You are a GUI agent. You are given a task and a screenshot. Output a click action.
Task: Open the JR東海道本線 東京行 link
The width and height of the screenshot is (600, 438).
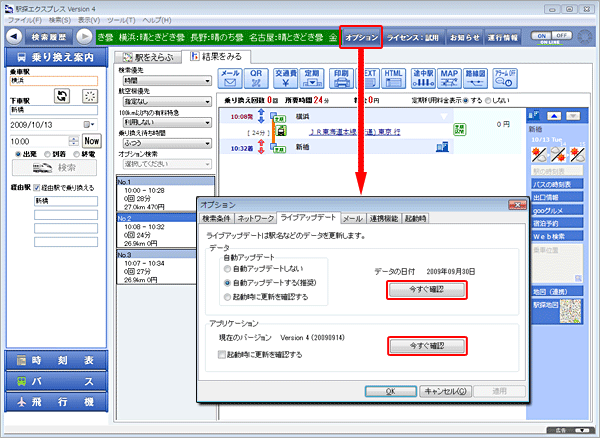355,132
